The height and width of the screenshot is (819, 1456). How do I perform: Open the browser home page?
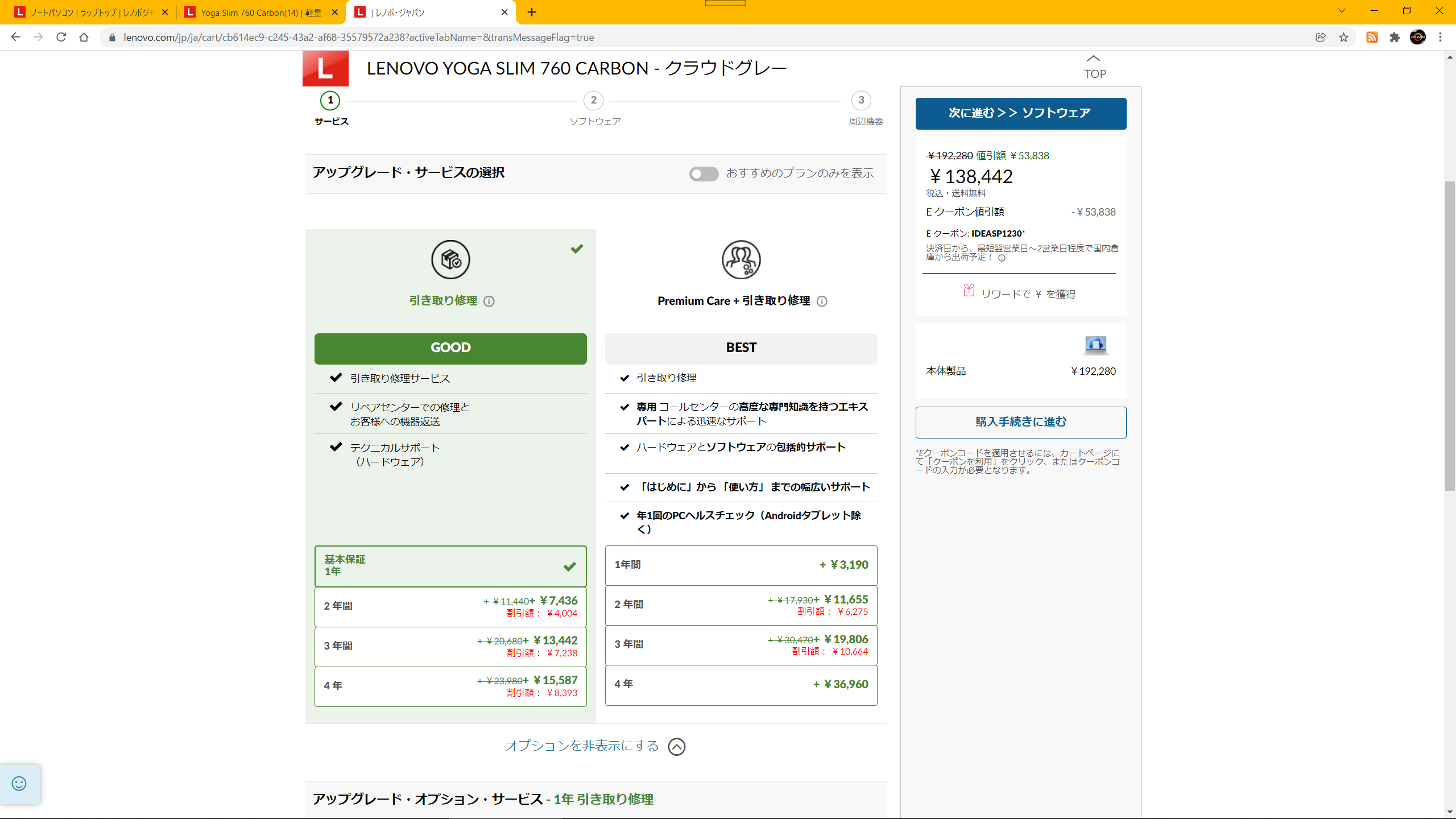84,37
